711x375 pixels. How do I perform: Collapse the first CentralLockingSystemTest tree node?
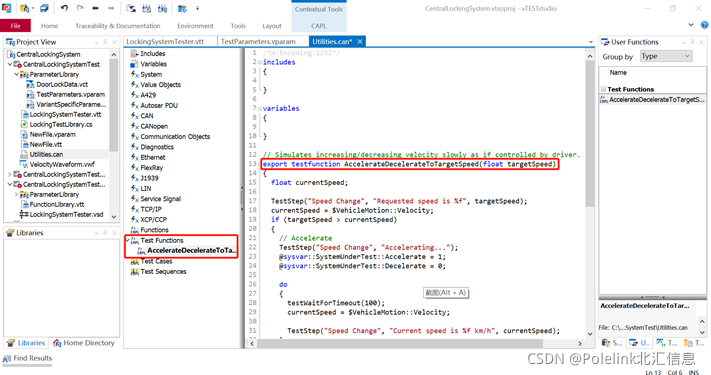tap(10, 64)
